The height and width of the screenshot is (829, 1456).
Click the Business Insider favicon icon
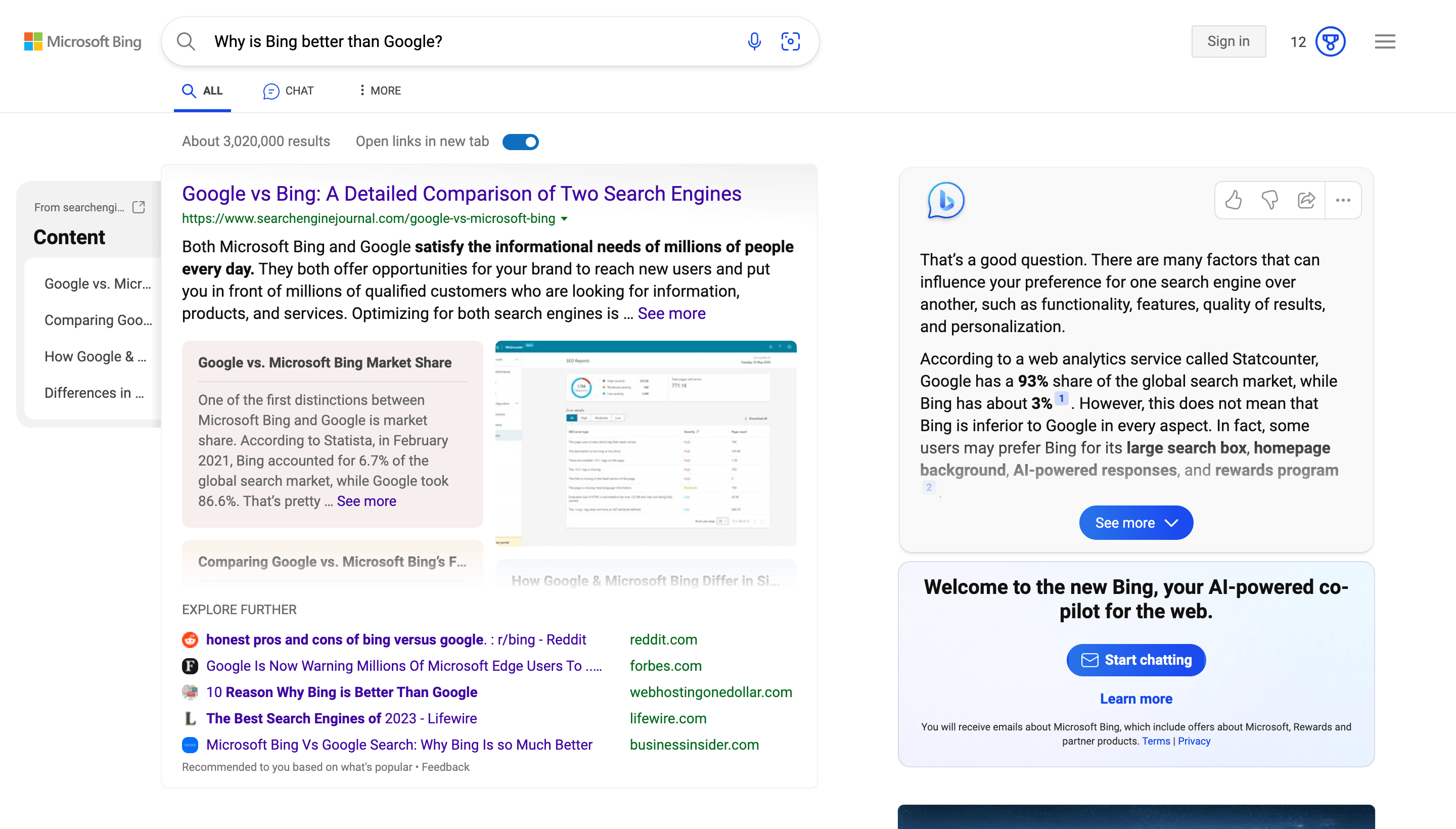coord(190,745)
